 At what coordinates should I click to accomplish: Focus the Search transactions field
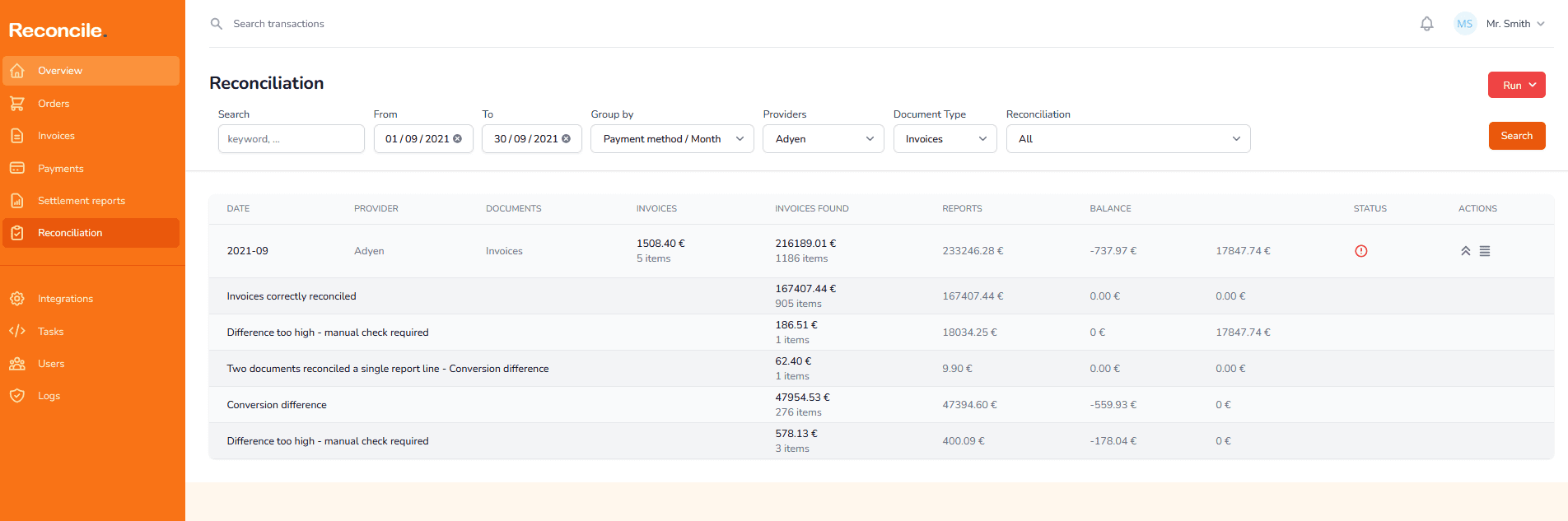(279, 24)
